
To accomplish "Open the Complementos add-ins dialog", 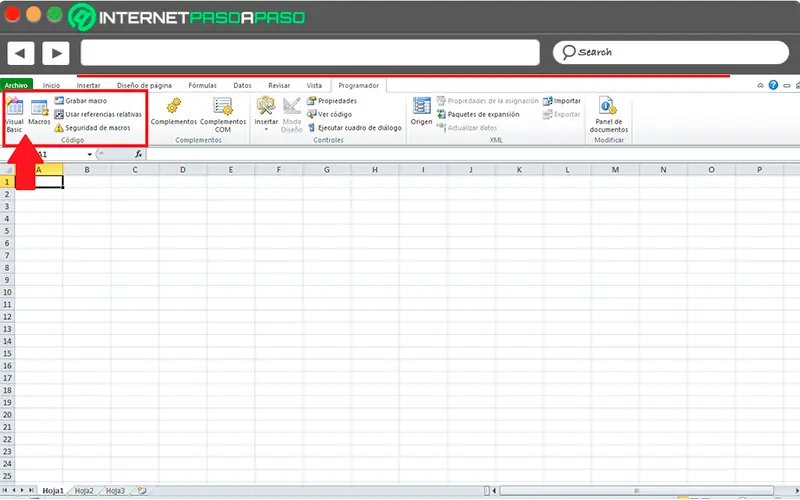I will [173, 111].
